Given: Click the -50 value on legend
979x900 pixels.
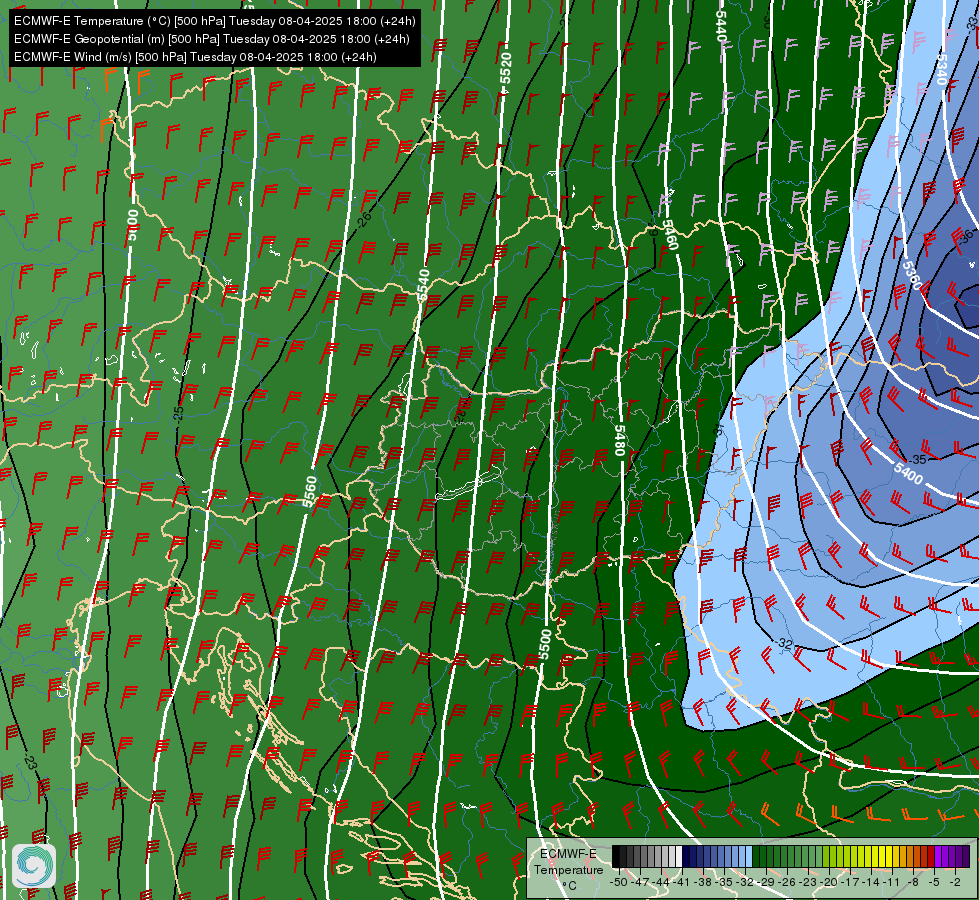Looking at the screenshot, I should click(618, 882).
